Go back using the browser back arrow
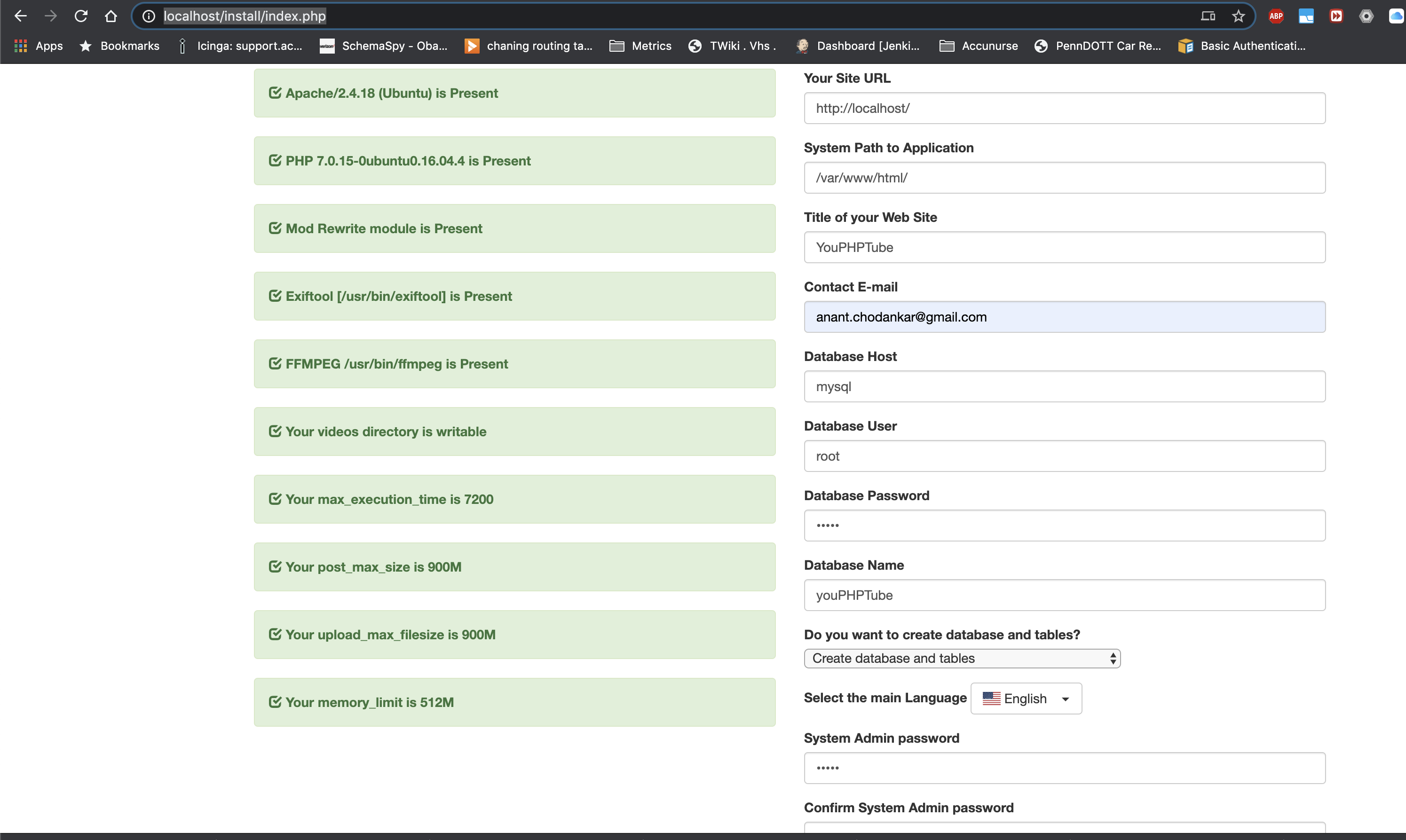 (x=20, y=16)
